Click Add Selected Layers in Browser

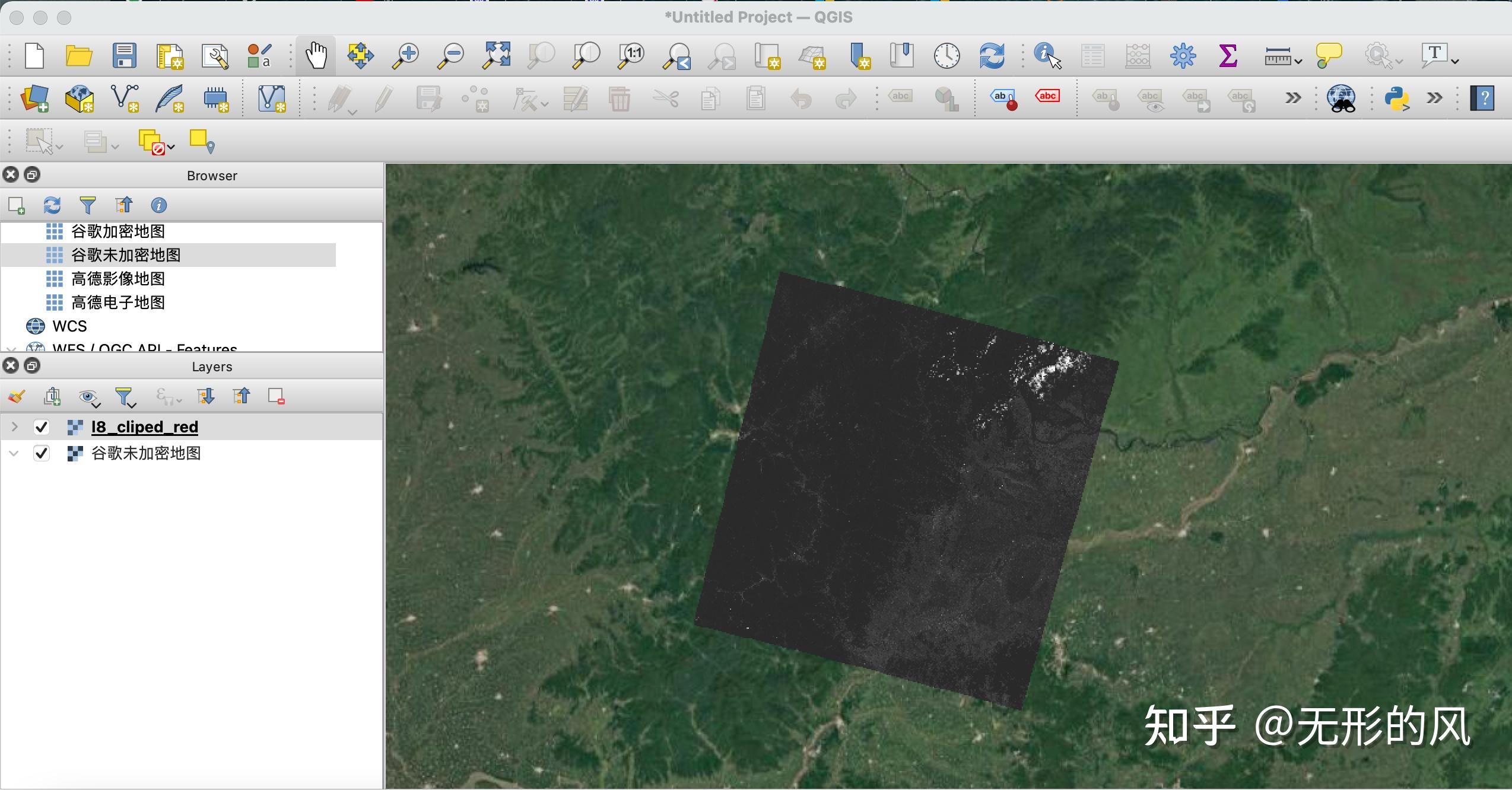[x=17, y=205]
